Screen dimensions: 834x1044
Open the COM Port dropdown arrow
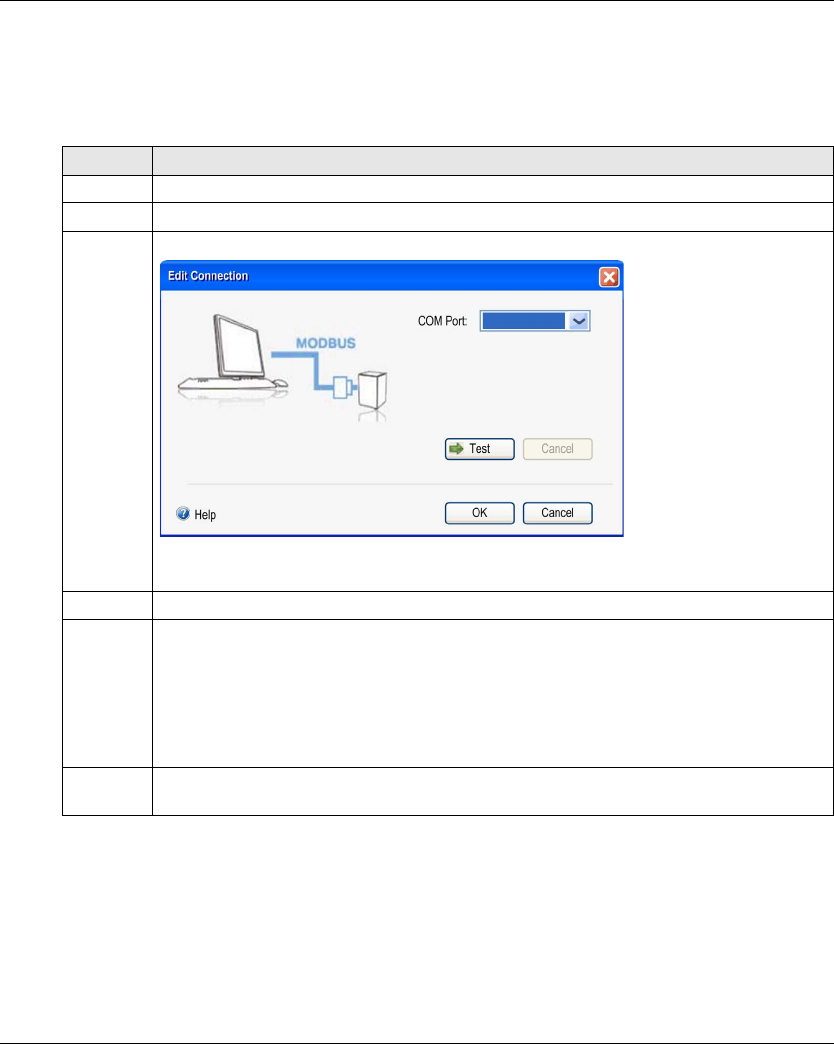click(578, 321)
